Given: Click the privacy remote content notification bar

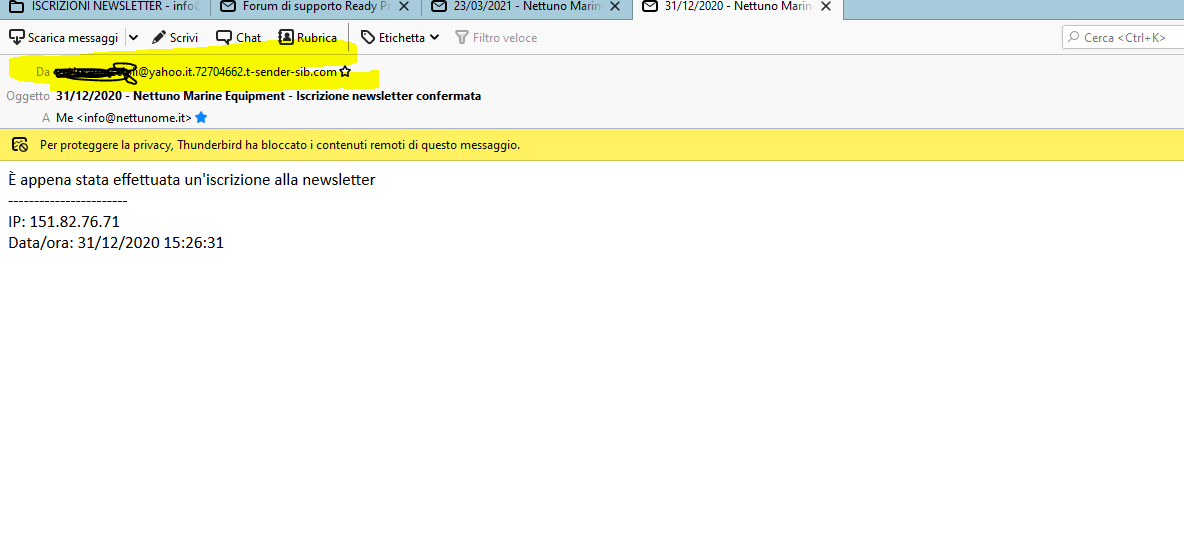Looking at the screenshot, I should 592,144.
